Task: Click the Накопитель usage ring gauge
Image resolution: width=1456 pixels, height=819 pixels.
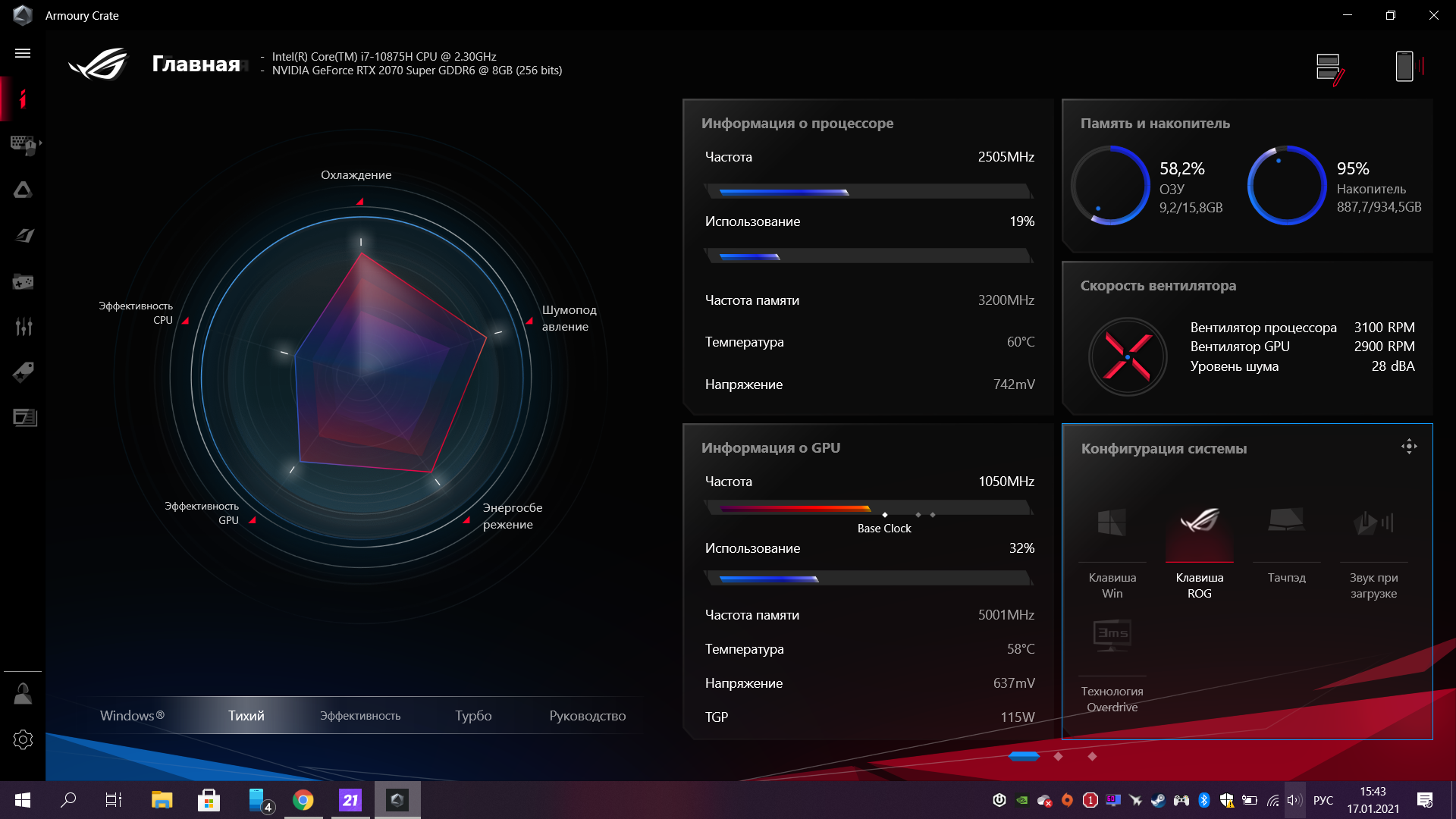Action: pos(1287,185)
